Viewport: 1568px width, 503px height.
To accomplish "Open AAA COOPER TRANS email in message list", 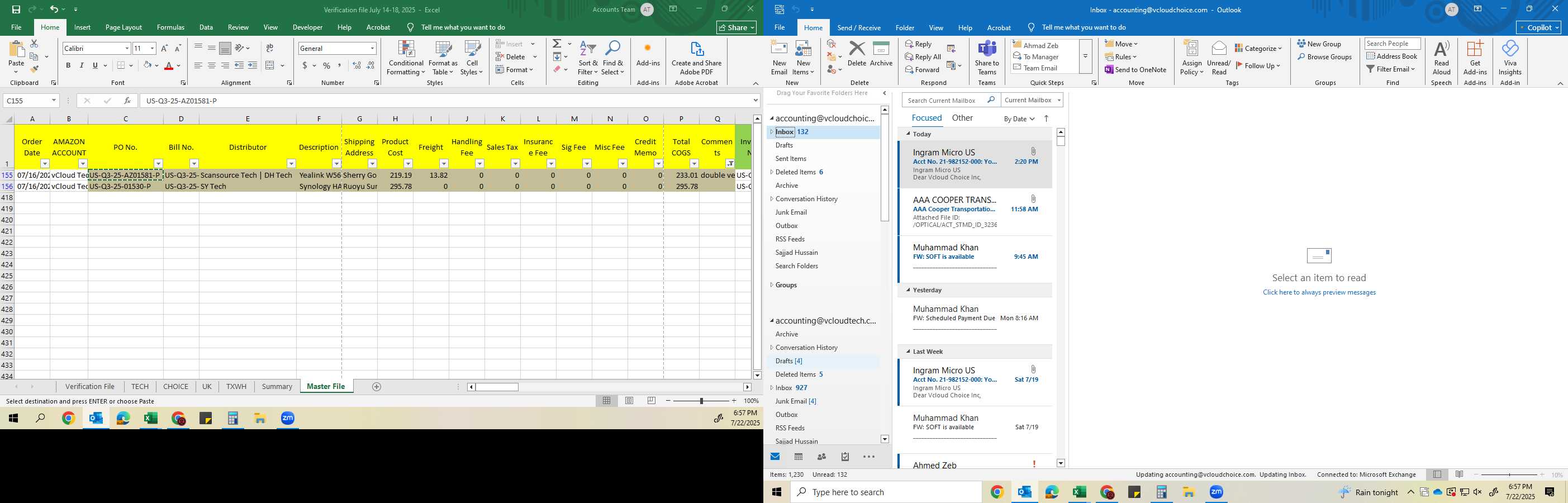I will pyautogui.click(x=975, y=212).
